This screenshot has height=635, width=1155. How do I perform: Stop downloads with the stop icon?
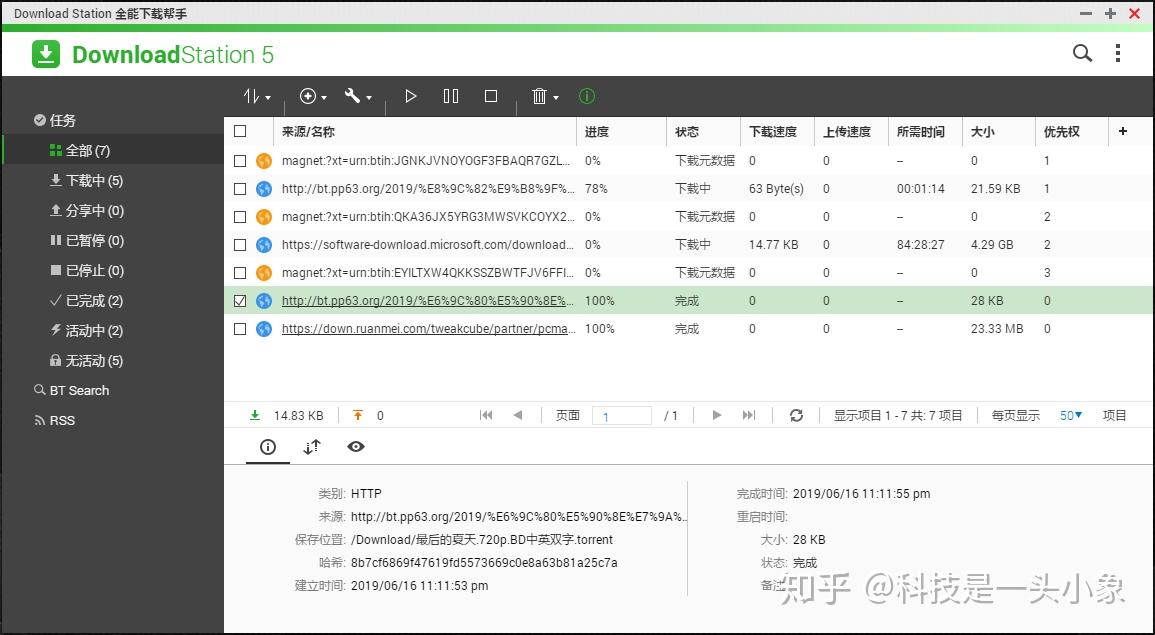[490, 96]
